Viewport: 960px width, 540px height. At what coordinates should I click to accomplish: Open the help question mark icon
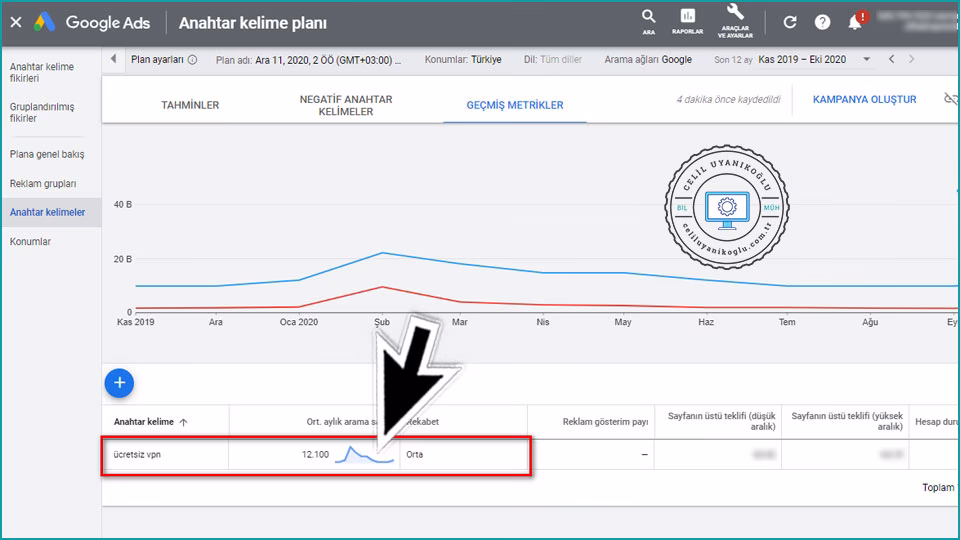click(x=822, y=22)
